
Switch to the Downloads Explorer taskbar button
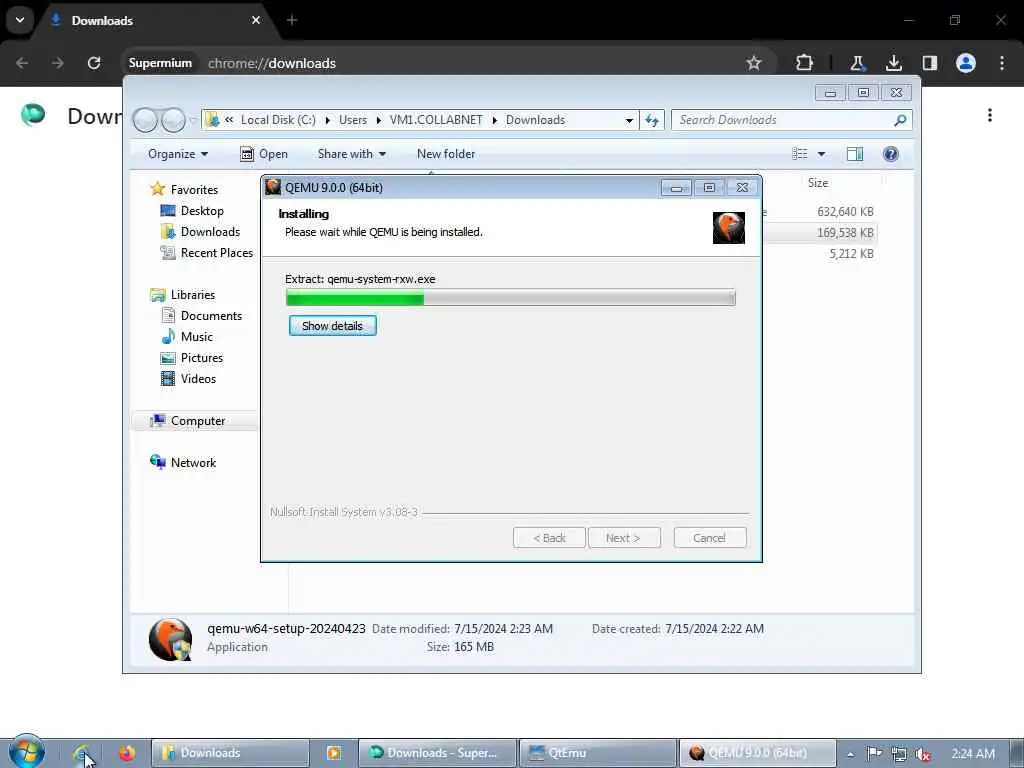pos(230,753)
